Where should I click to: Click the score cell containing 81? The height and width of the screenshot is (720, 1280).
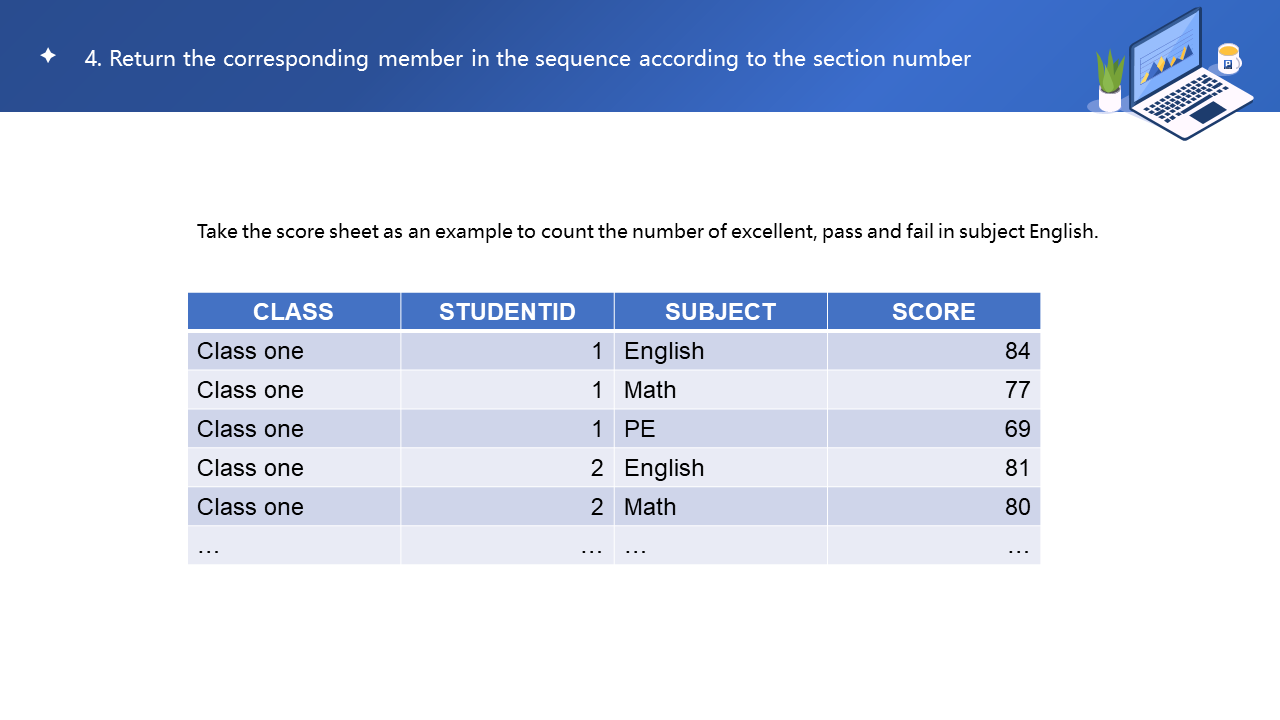pyautogui.click(x=933, y=468)
